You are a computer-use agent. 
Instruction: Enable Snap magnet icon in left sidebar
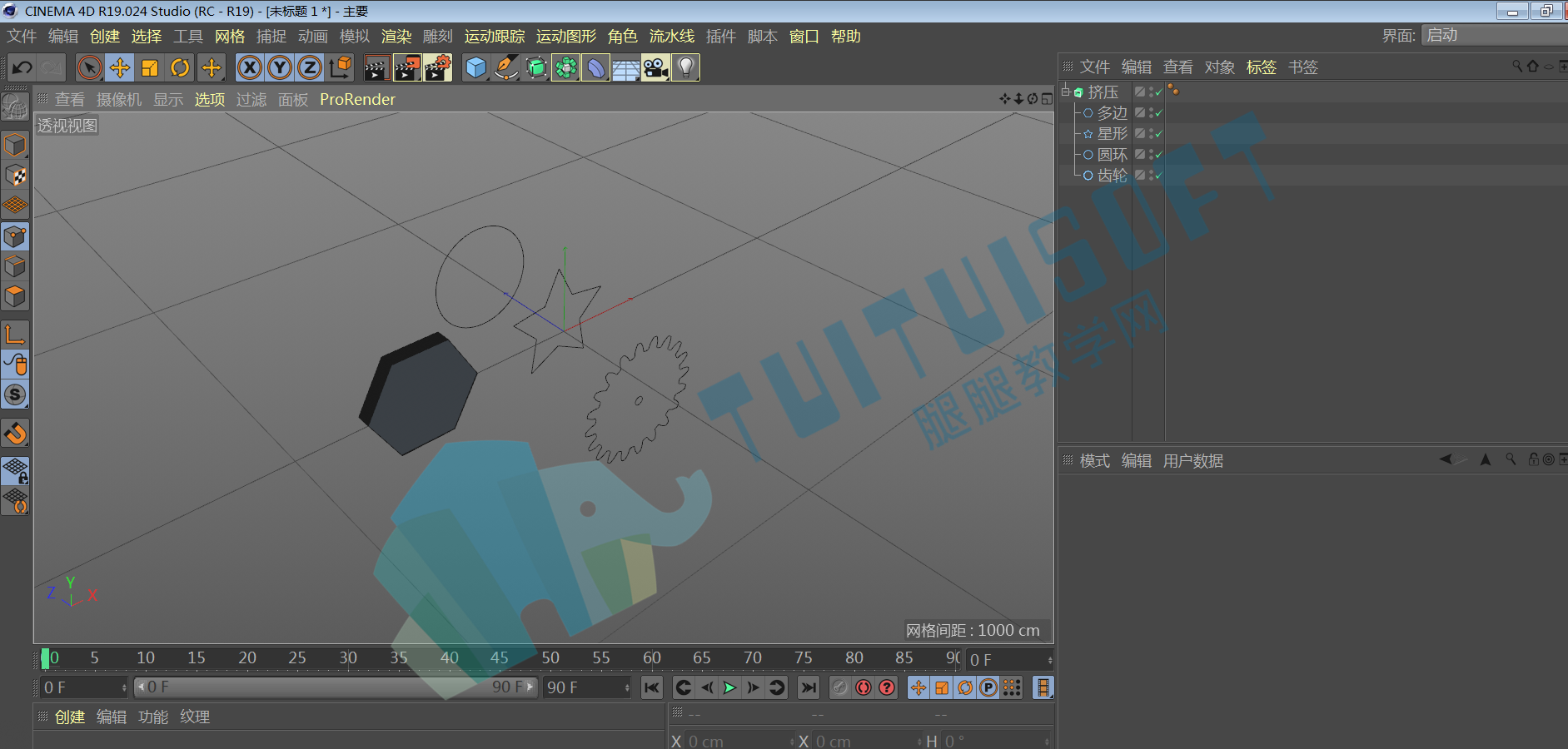tap(15, 434)
